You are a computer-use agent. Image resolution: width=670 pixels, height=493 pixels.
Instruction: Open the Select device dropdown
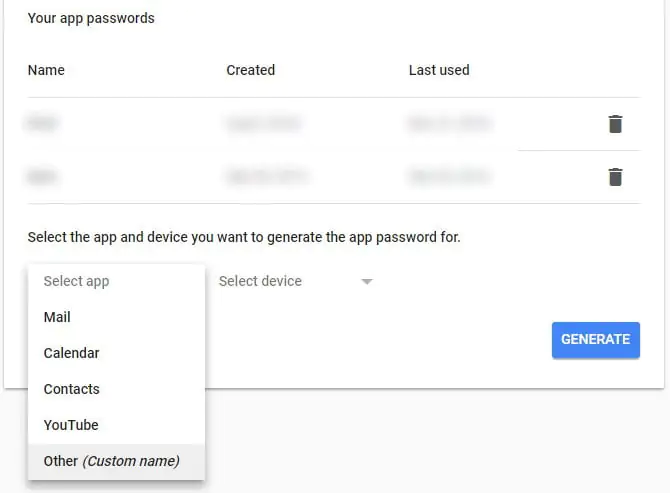coord(260,281)
